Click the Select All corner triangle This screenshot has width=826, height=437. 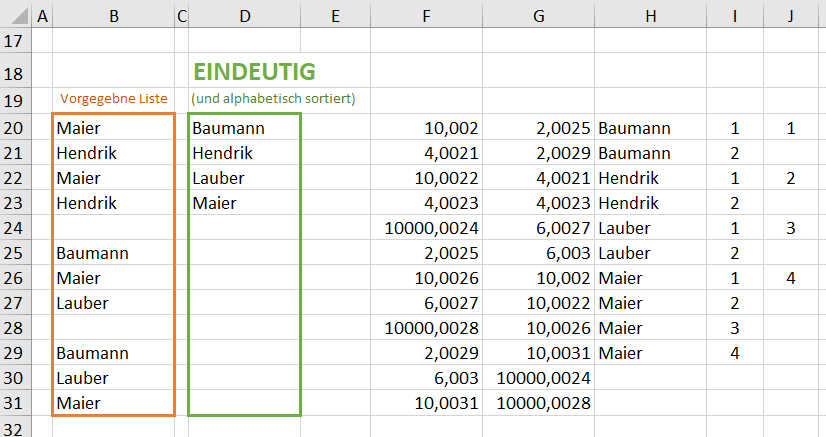pyautogui.click(x=19, y=16)
